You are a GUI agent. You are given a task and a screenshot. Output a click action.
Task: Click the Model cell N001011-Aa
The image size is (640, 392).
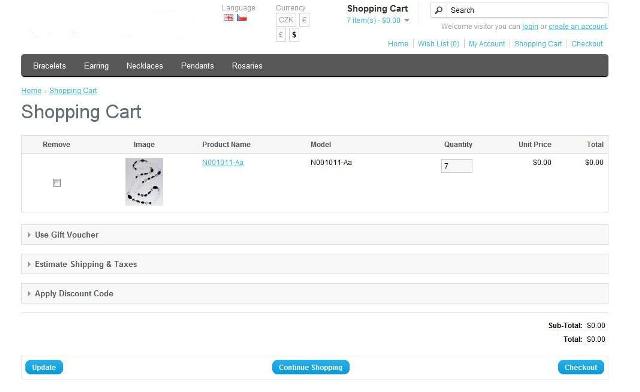point(331,163)
